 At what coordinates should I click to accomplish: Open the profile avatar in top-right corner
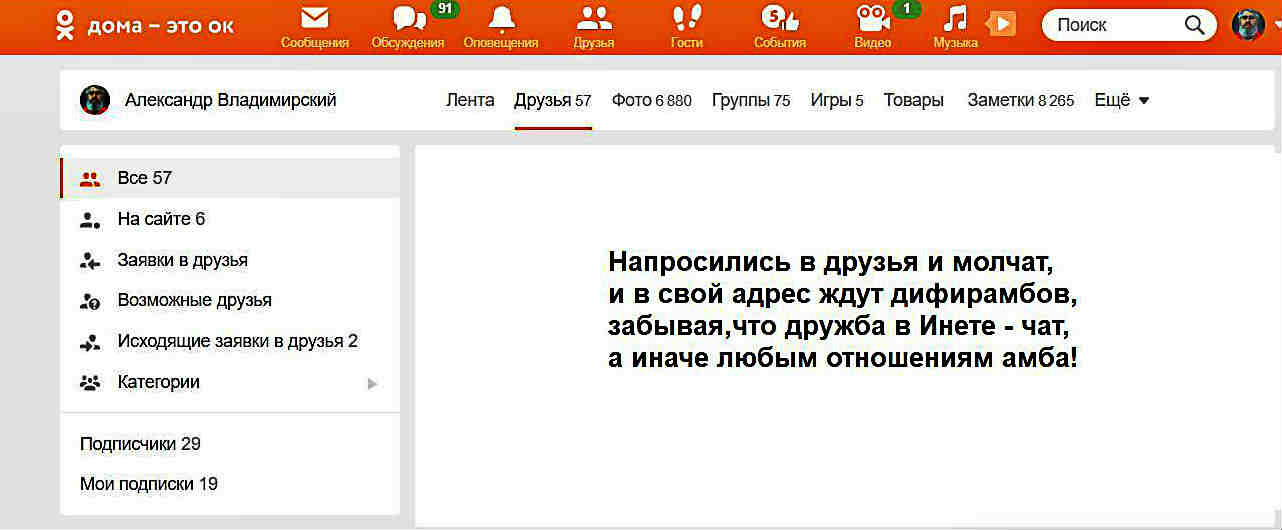point(1247,24)
